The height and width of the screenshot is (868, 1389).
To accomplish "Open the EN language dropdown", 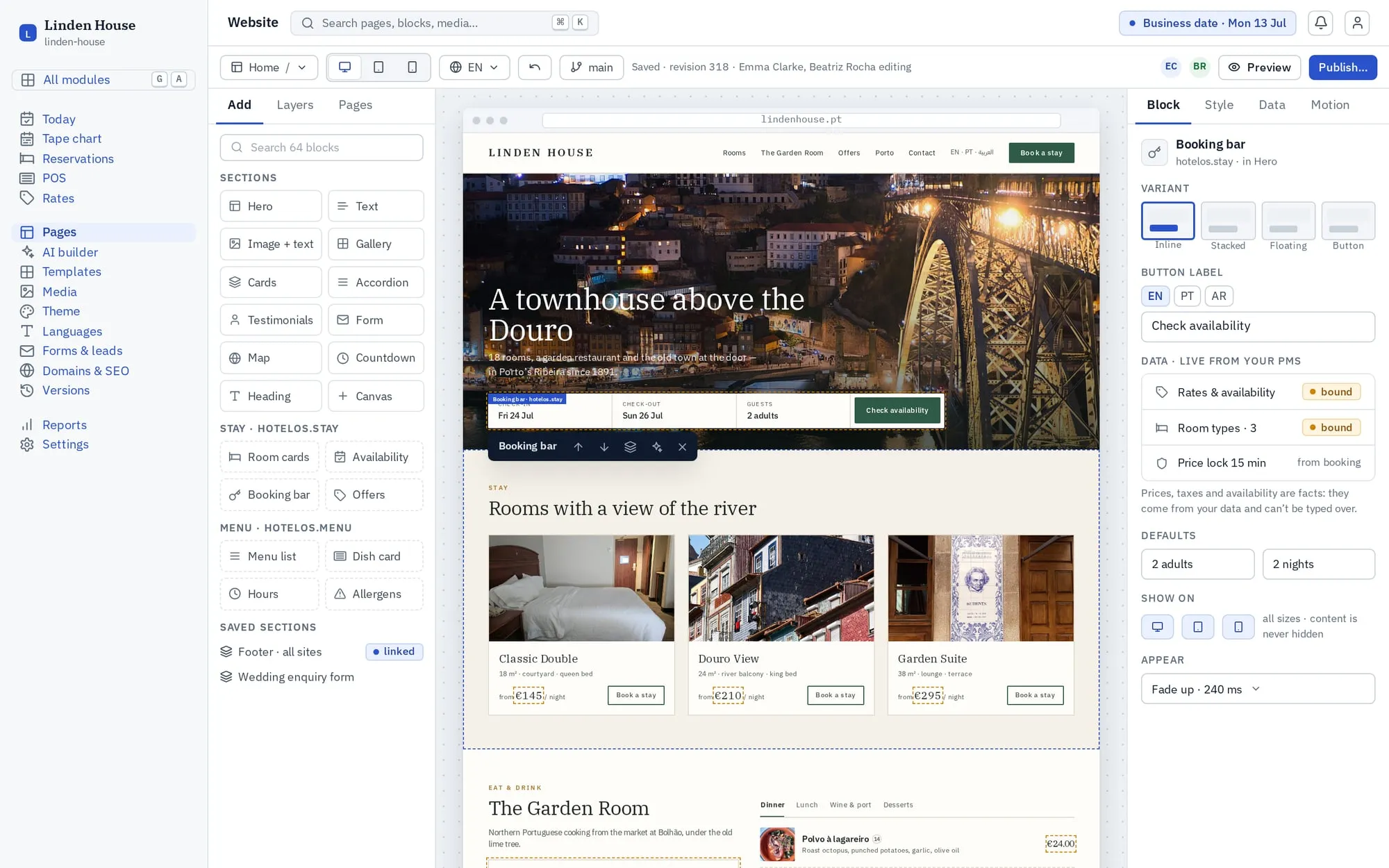I will click(x=474, y=67).
